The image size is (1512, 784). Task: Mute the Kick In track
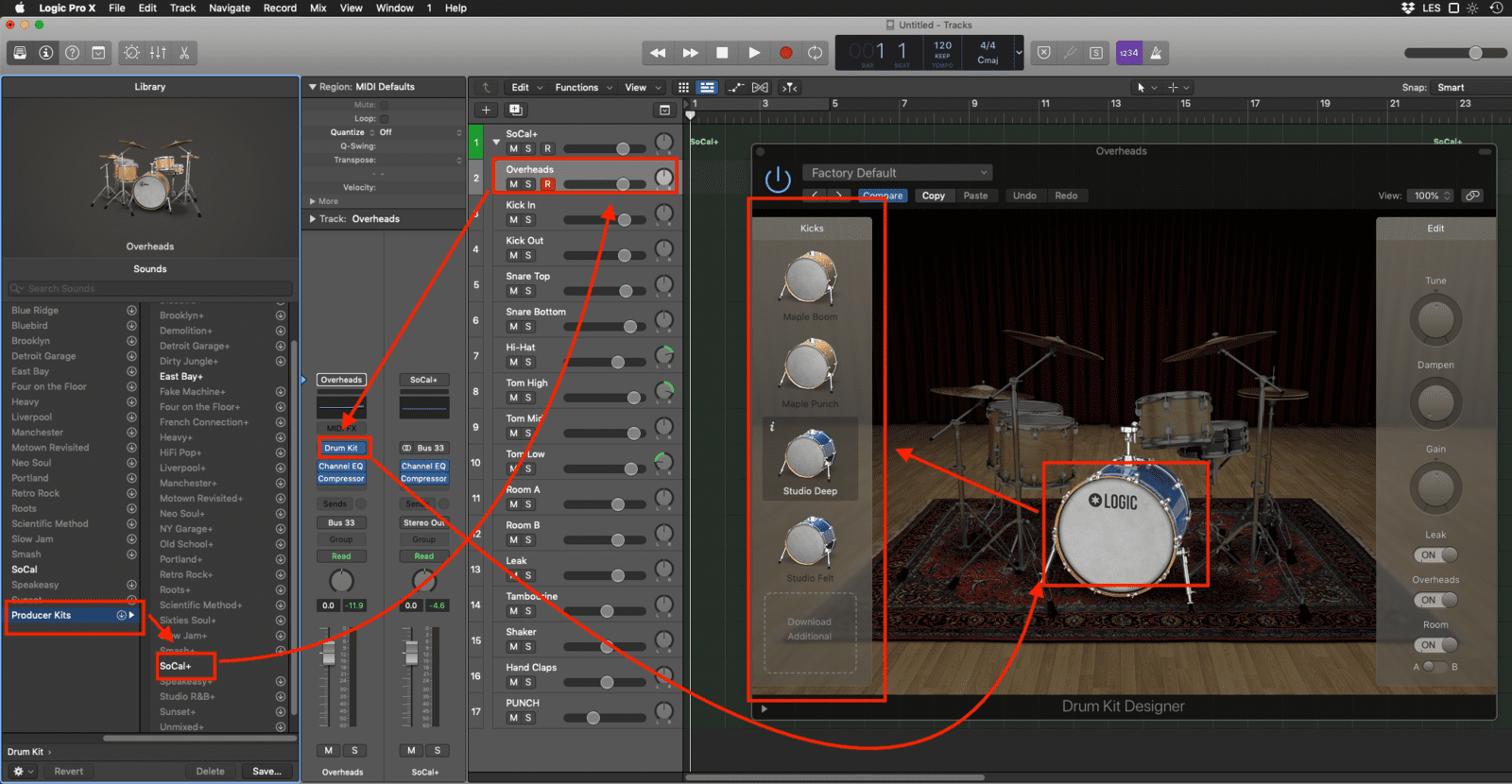513,220
